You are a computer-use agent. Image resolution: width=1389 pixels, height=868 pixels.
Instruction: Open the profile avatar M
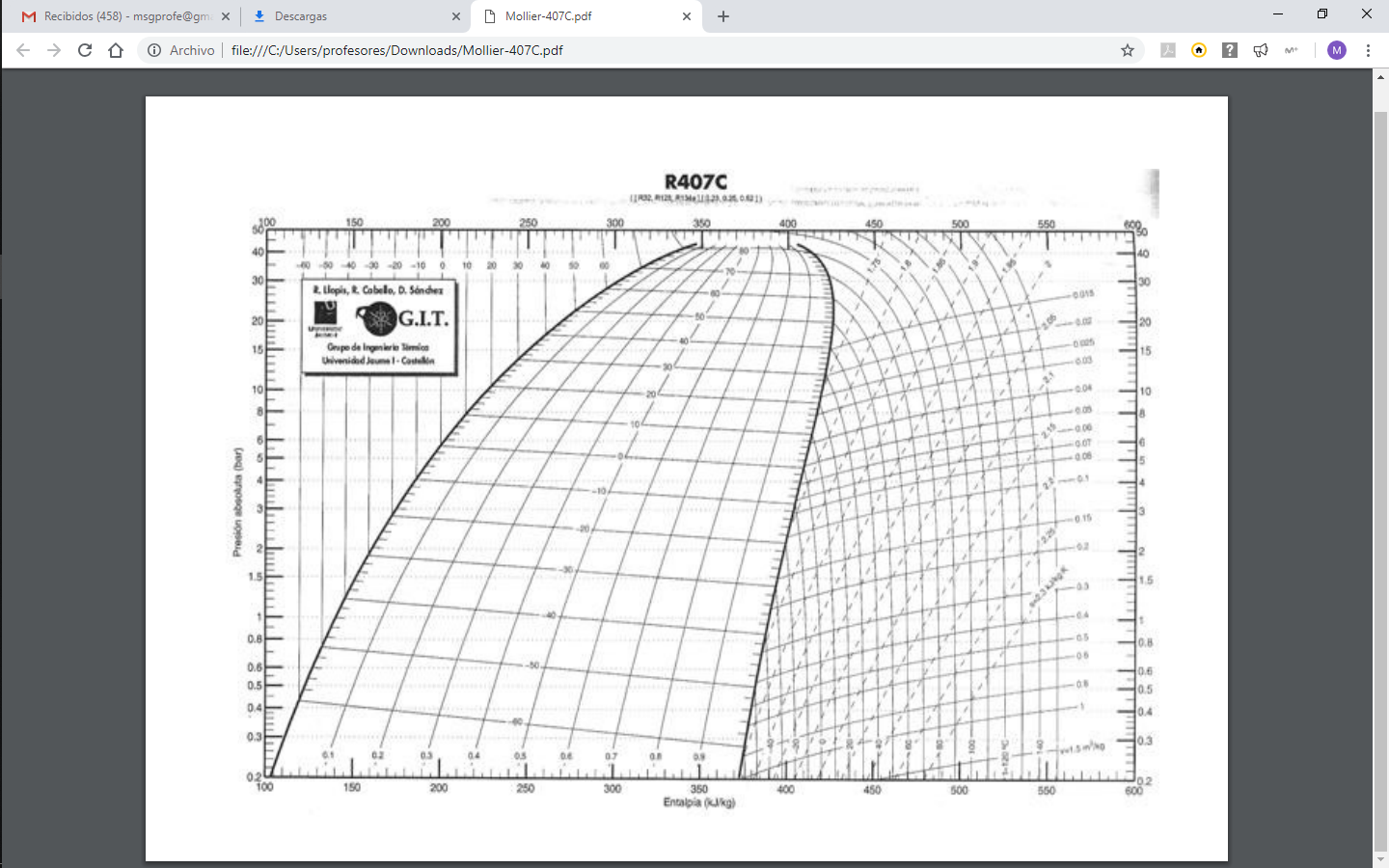pos(1336,49)
